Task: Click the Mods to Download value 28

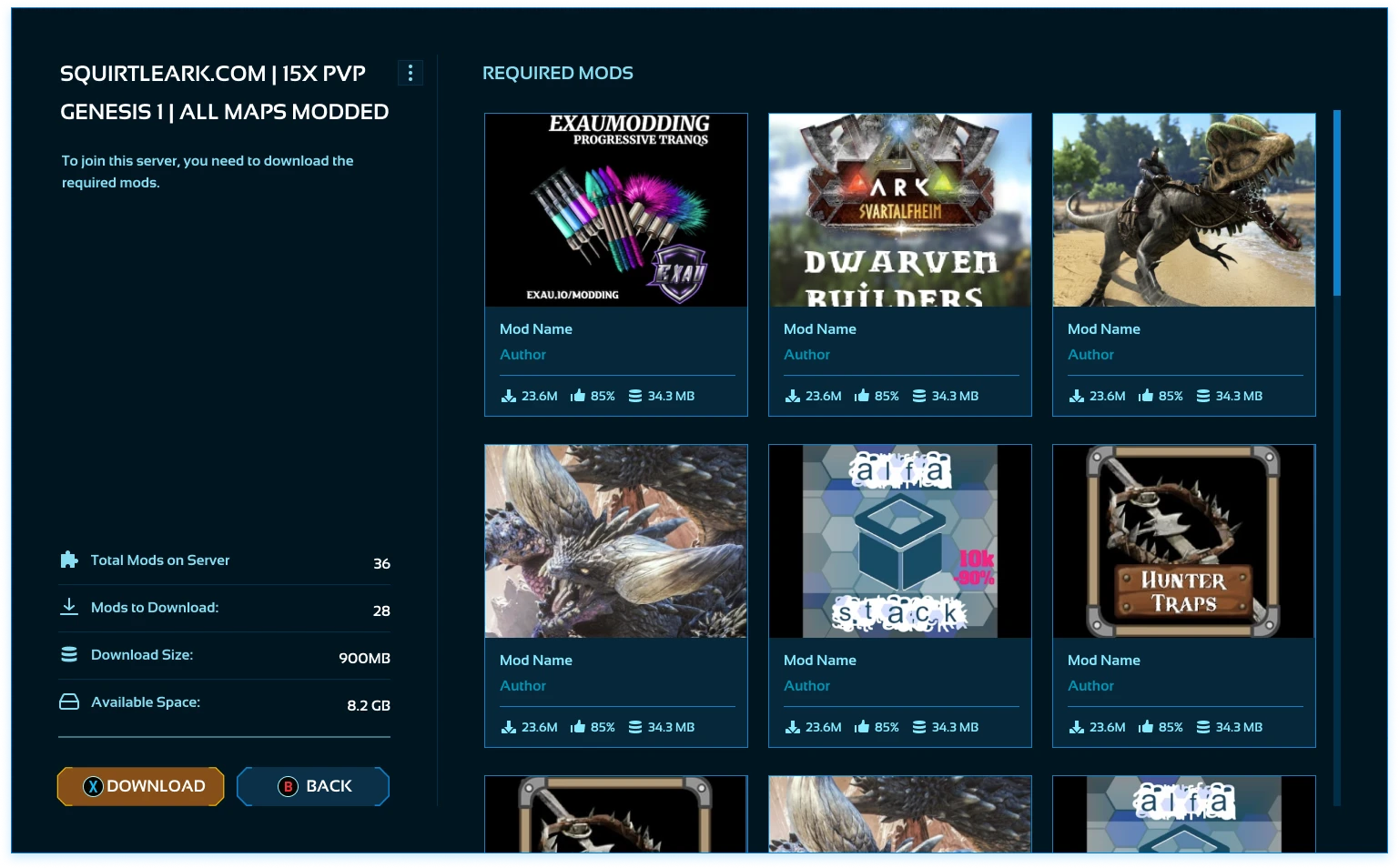Action: [x=381, y=611]
